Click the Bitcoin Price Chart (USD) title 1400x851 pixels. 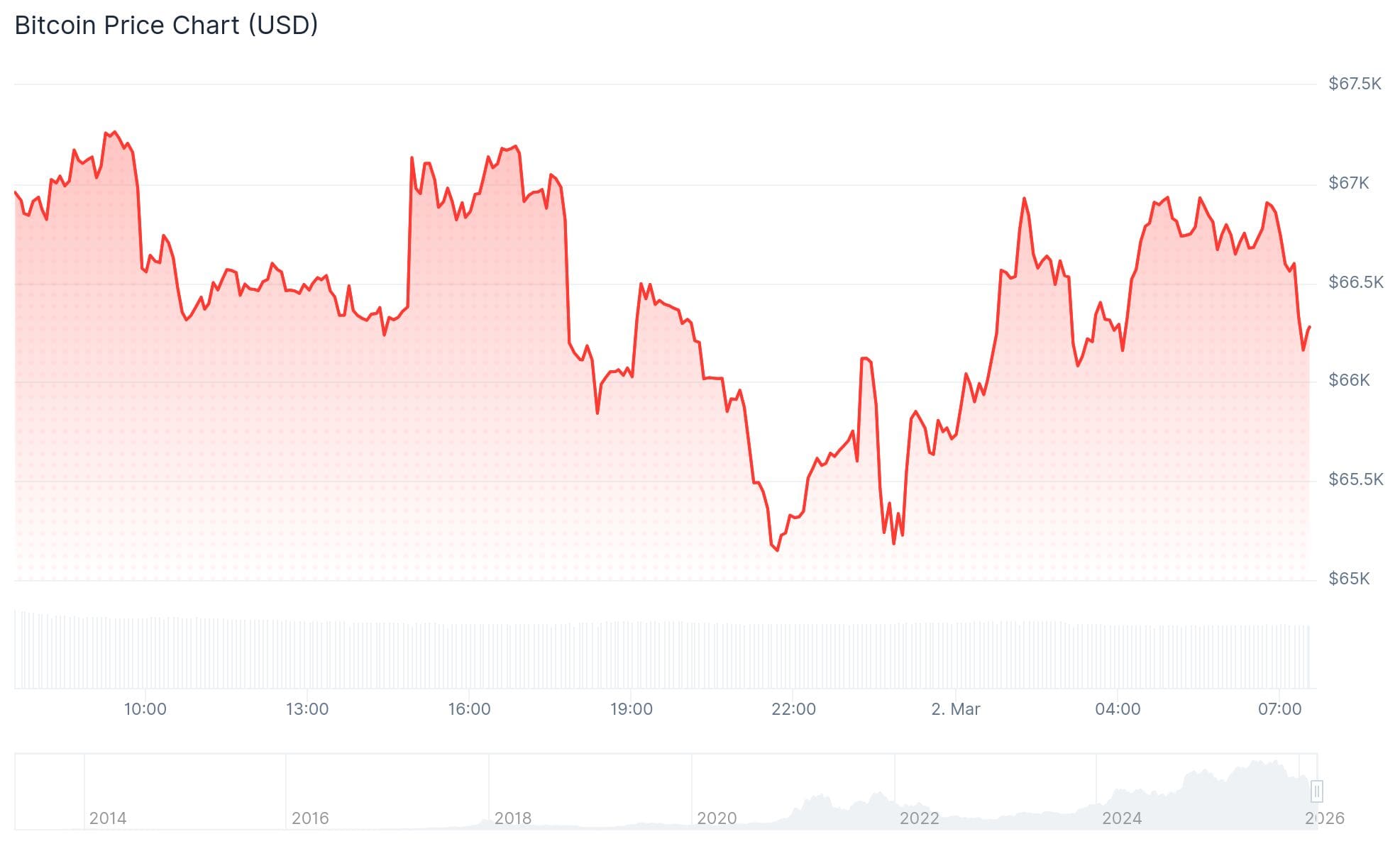click(166, 26)
